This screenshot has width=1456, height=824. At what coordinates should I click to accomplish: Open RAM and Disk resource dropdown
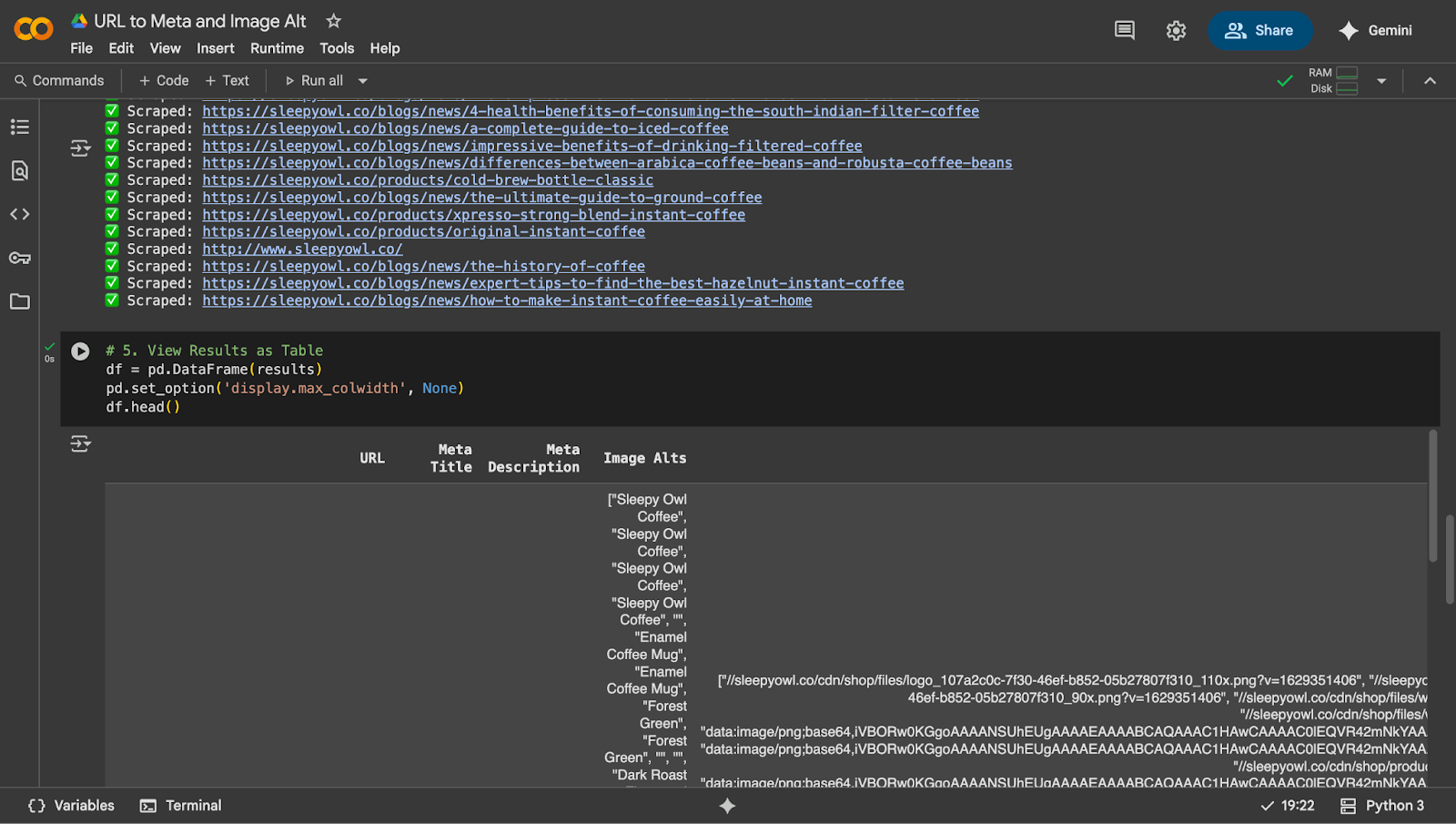[1381, 80]
